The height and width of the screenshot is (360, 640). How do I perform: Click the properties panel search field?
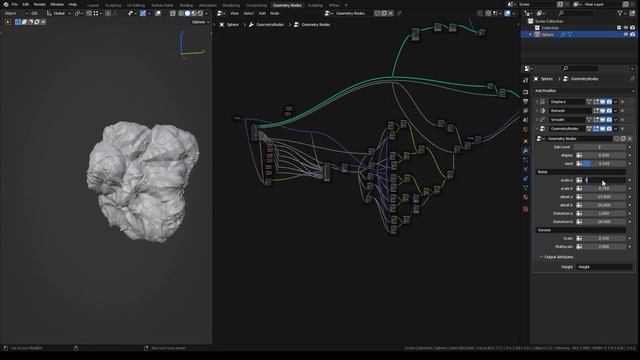pyautogui.click(x=580, y=68)
